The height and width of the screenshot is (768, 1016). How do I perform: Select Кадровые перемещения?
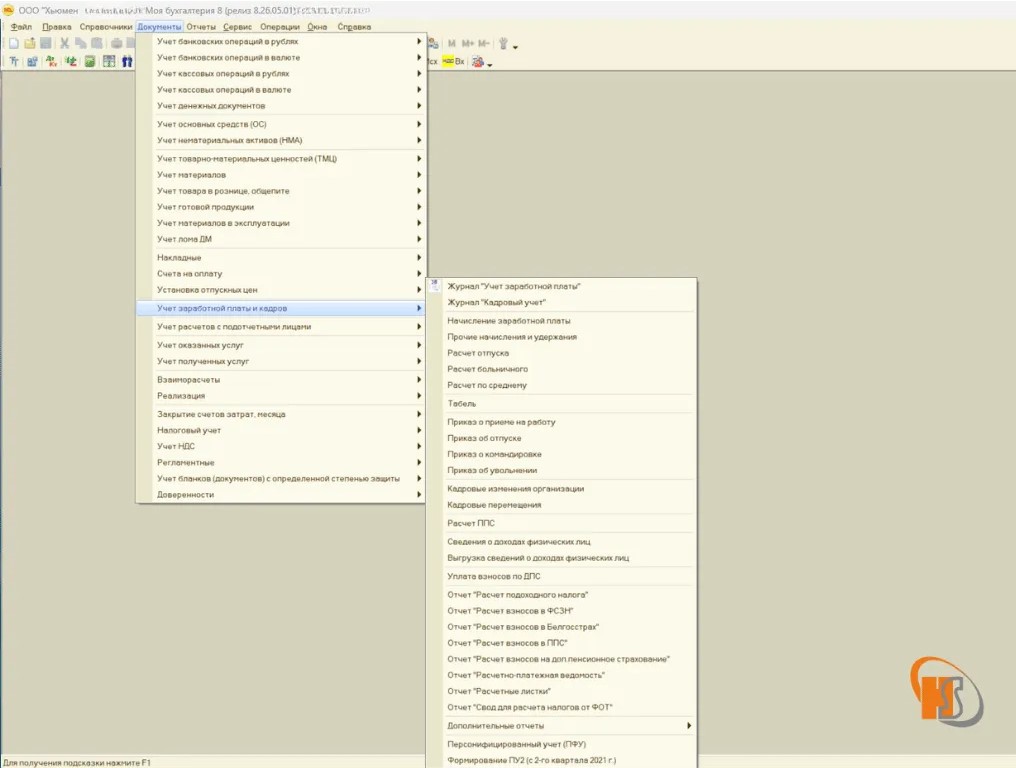562,504
